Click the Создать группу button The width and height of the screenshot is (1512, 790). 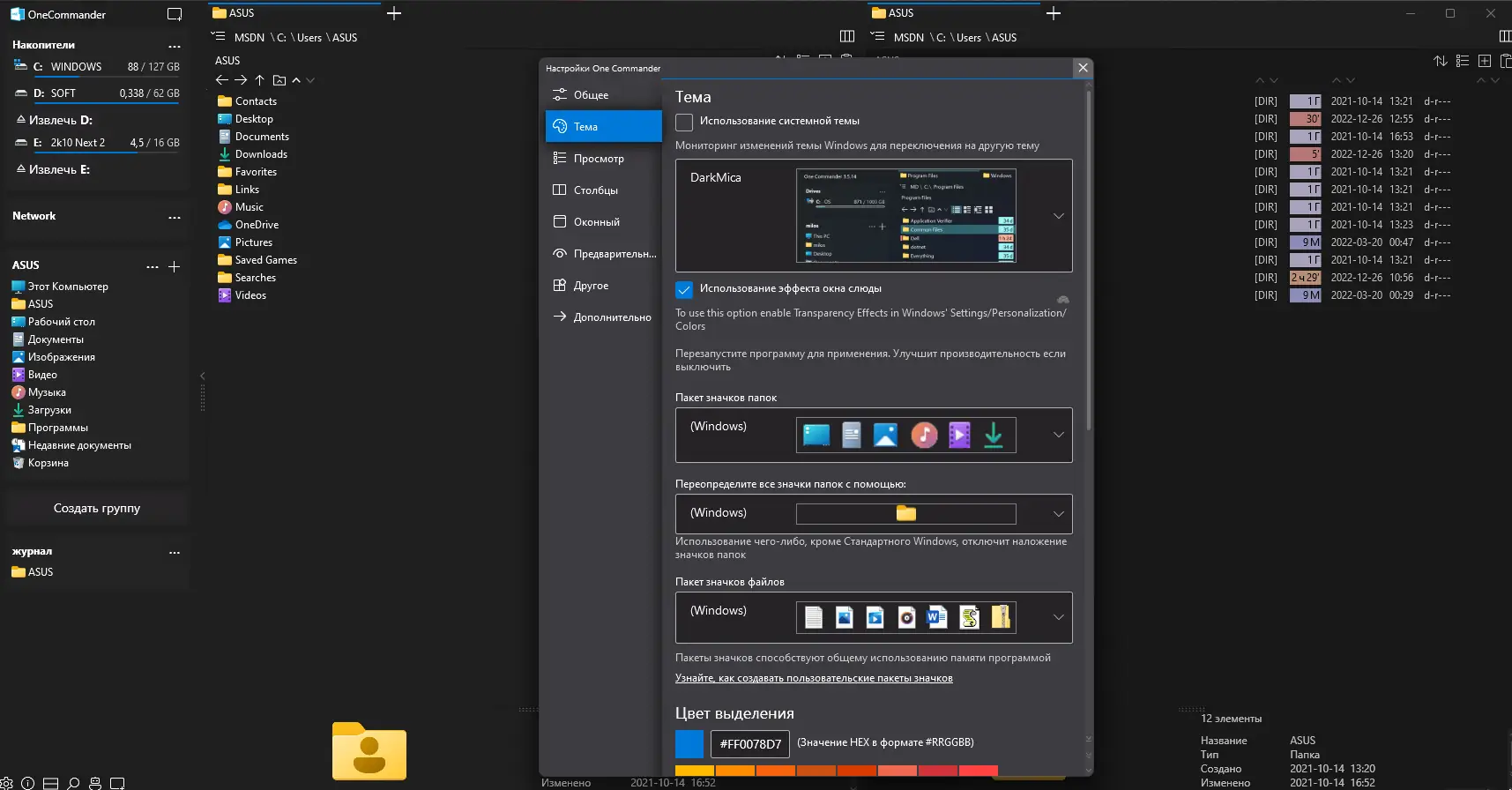(x=97, y=509)
